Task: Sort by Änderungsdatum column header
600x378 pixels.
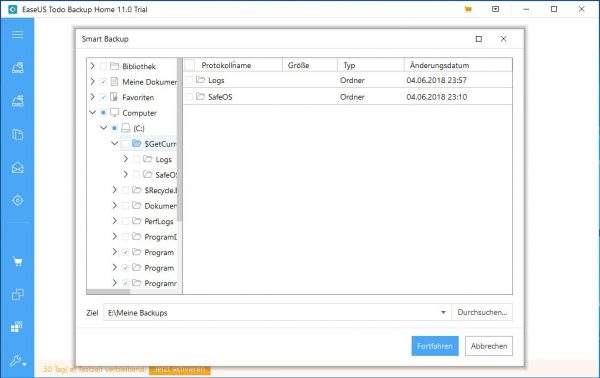Action: click(x=458, y=65)
